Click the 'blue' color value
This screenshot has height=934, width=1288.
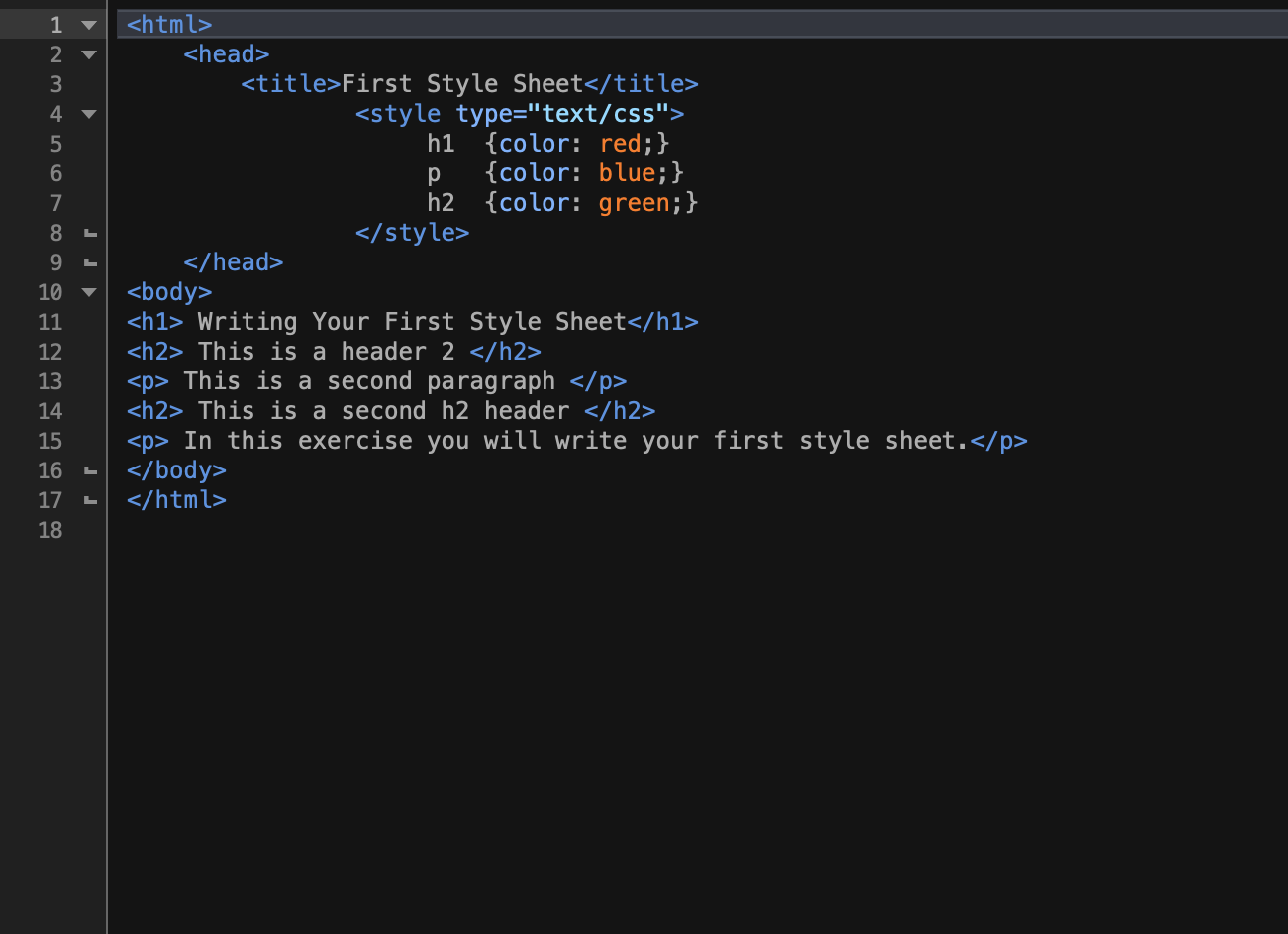tap(627, 173)
